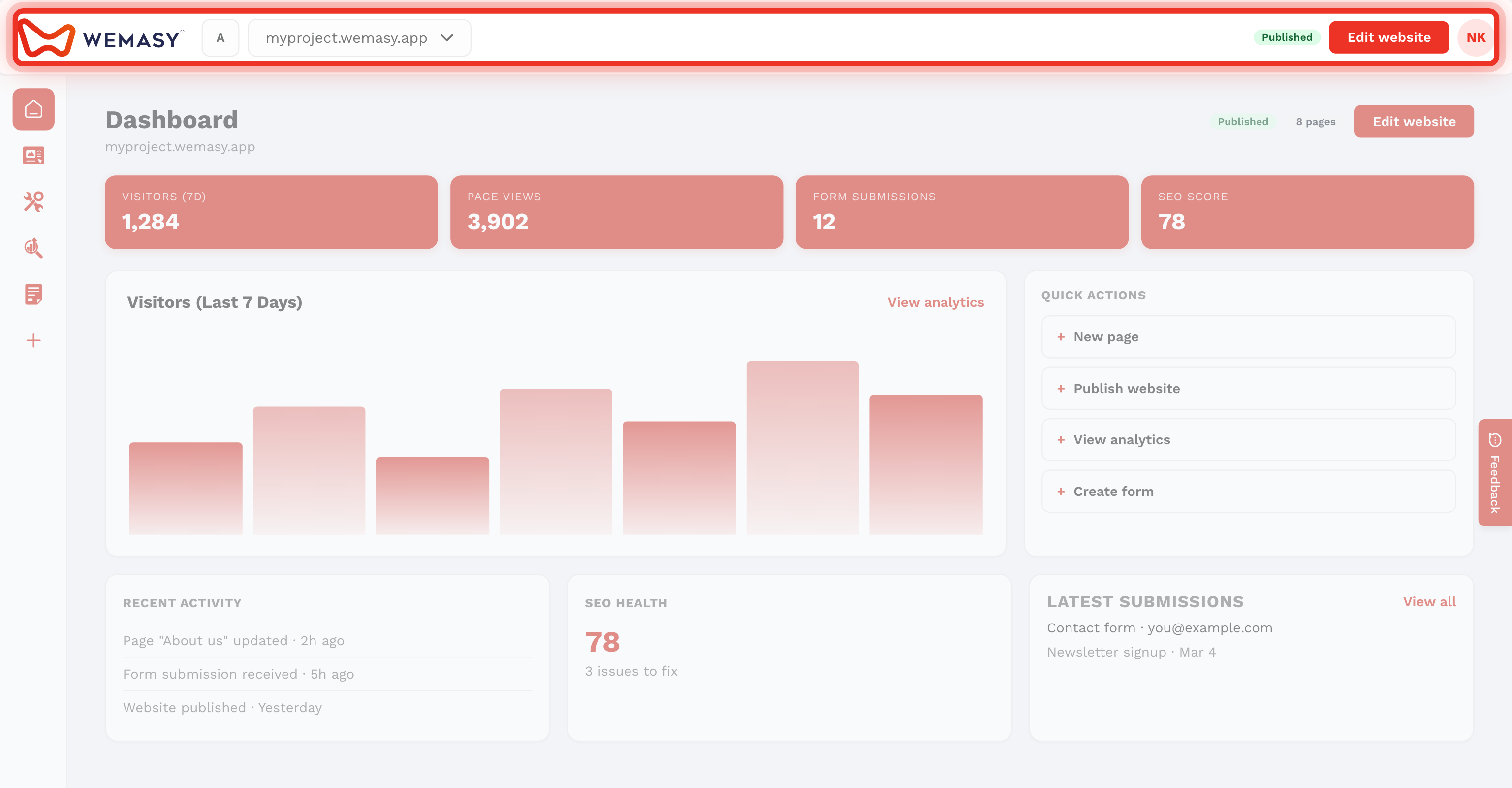Screen dimensions: 1512x788
Task: Click the Wemasy logo
Action: point(101,37)
